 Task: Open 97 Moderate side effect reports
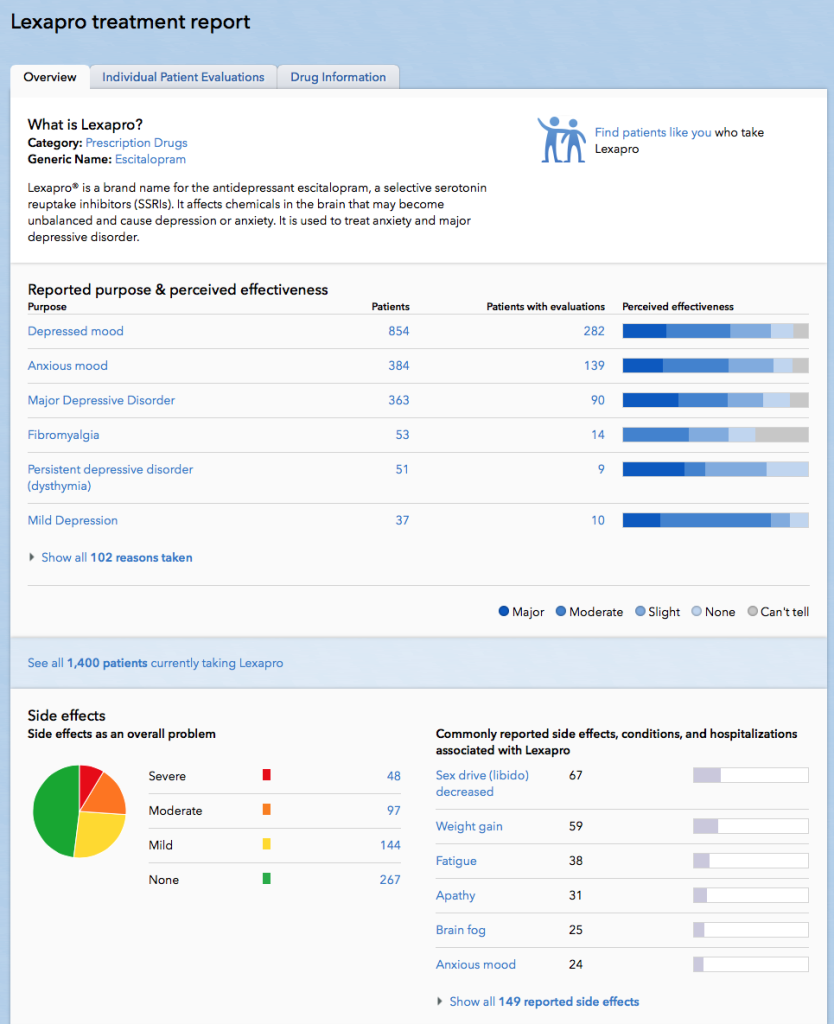click(x=393, y=810)
